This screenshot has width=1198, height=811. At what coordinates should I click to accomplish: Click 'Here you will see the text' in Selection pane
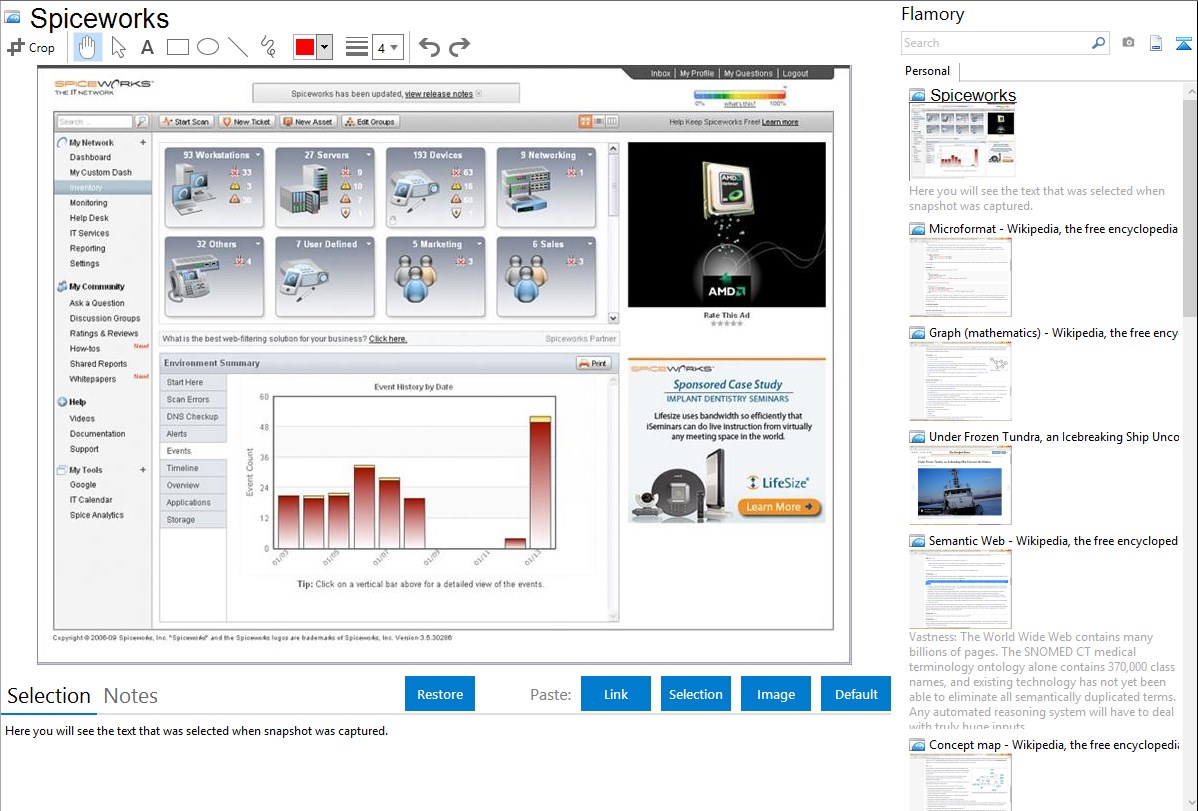tap(196, 731)
